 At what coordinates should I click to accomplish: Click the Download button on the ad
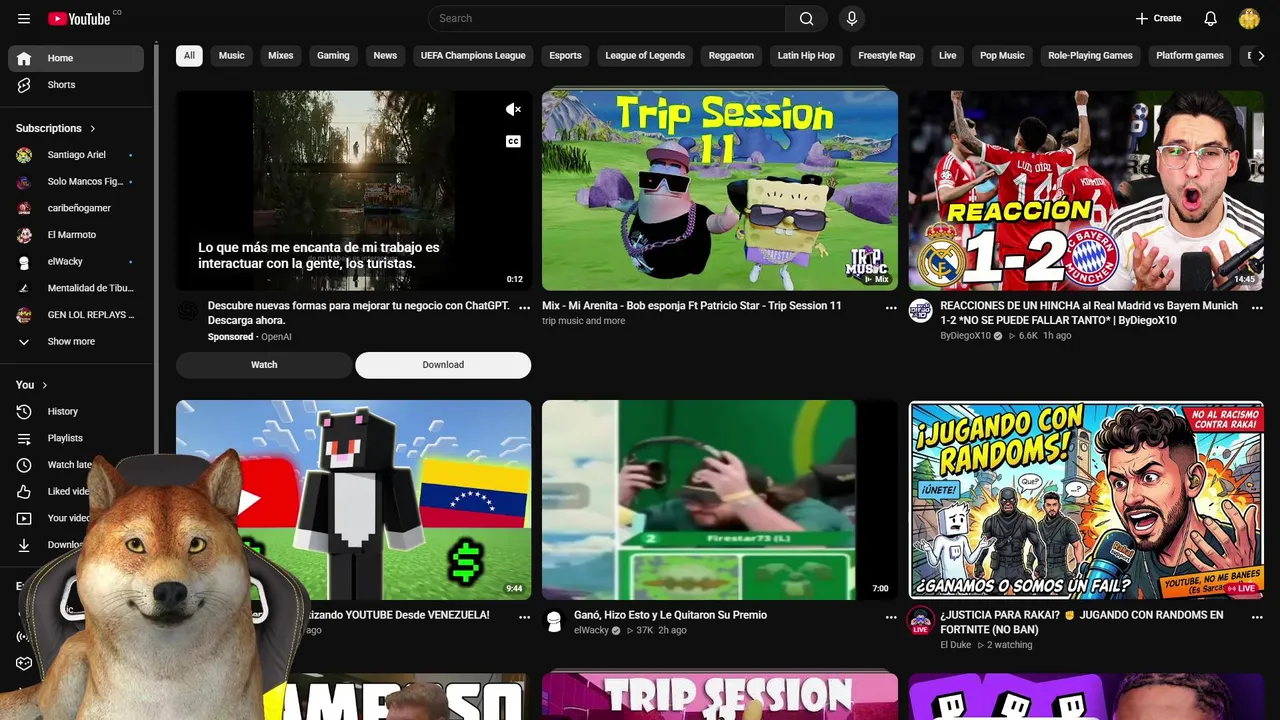pyautogui.click(x=443, y=365)
